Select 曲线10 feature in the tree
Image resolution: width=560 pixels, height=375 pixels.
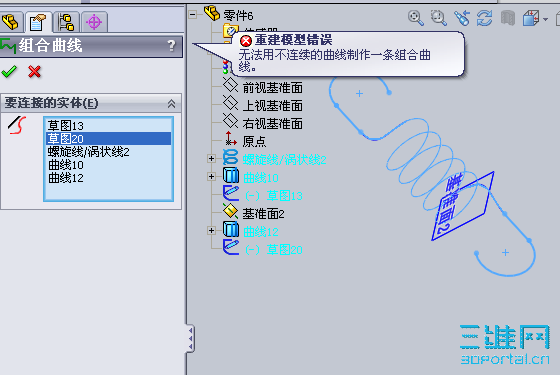tap(261, 178)
